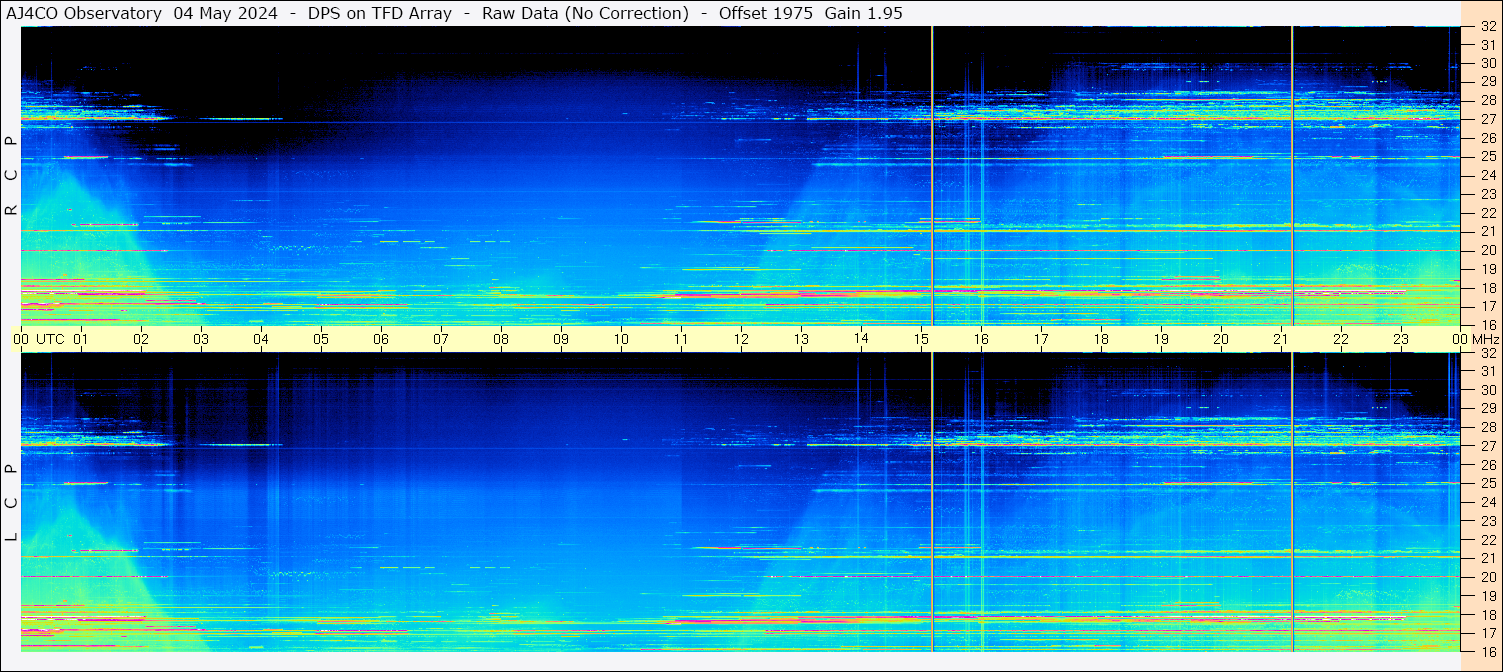Screen dimensions: 1503x672
Task: Click the 18 hour label on the time axis
Action: [1101, 339]
